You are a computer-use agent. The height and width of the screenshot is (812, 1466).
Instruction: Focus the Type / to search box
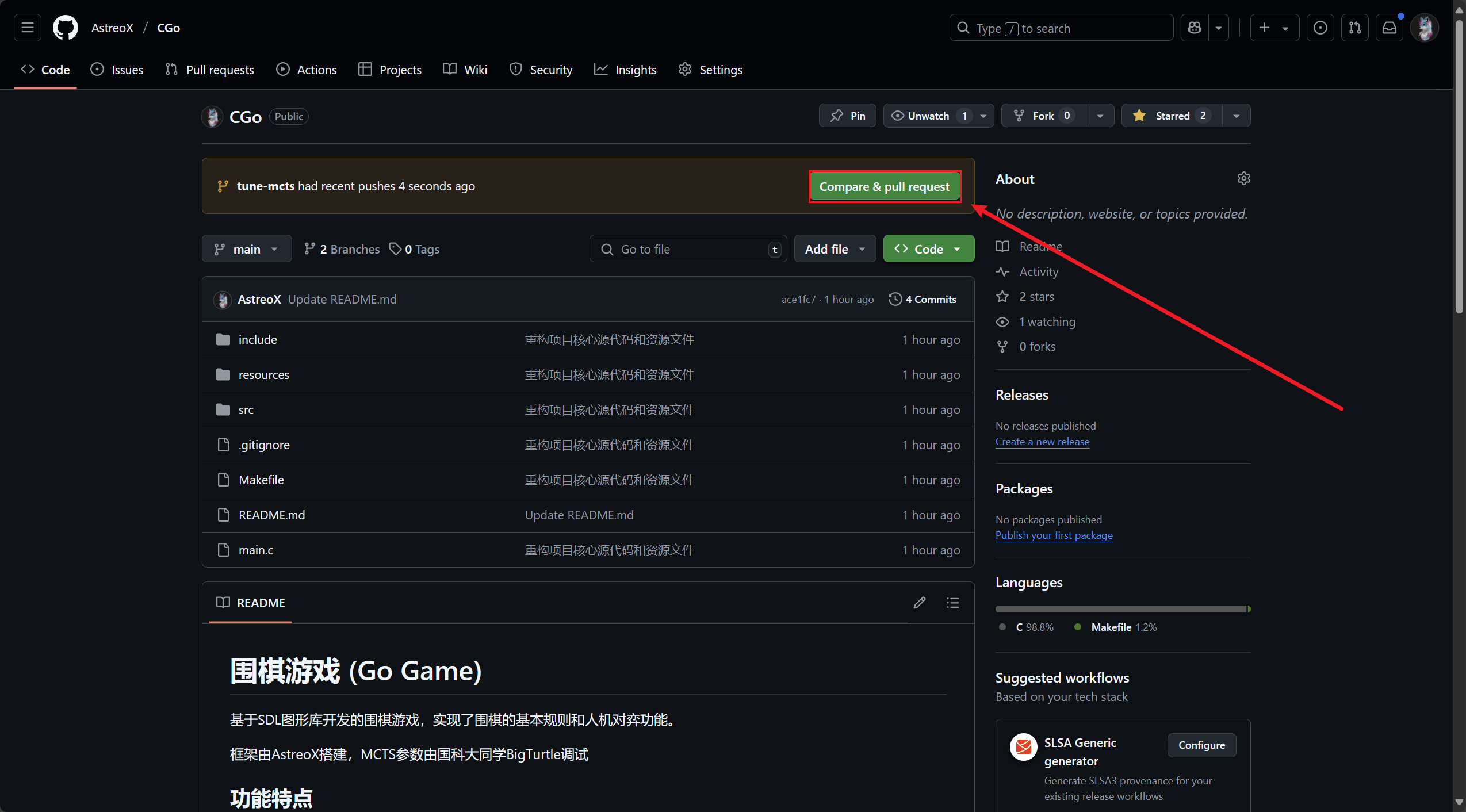pyautogui.click(x=1061, y=28)
